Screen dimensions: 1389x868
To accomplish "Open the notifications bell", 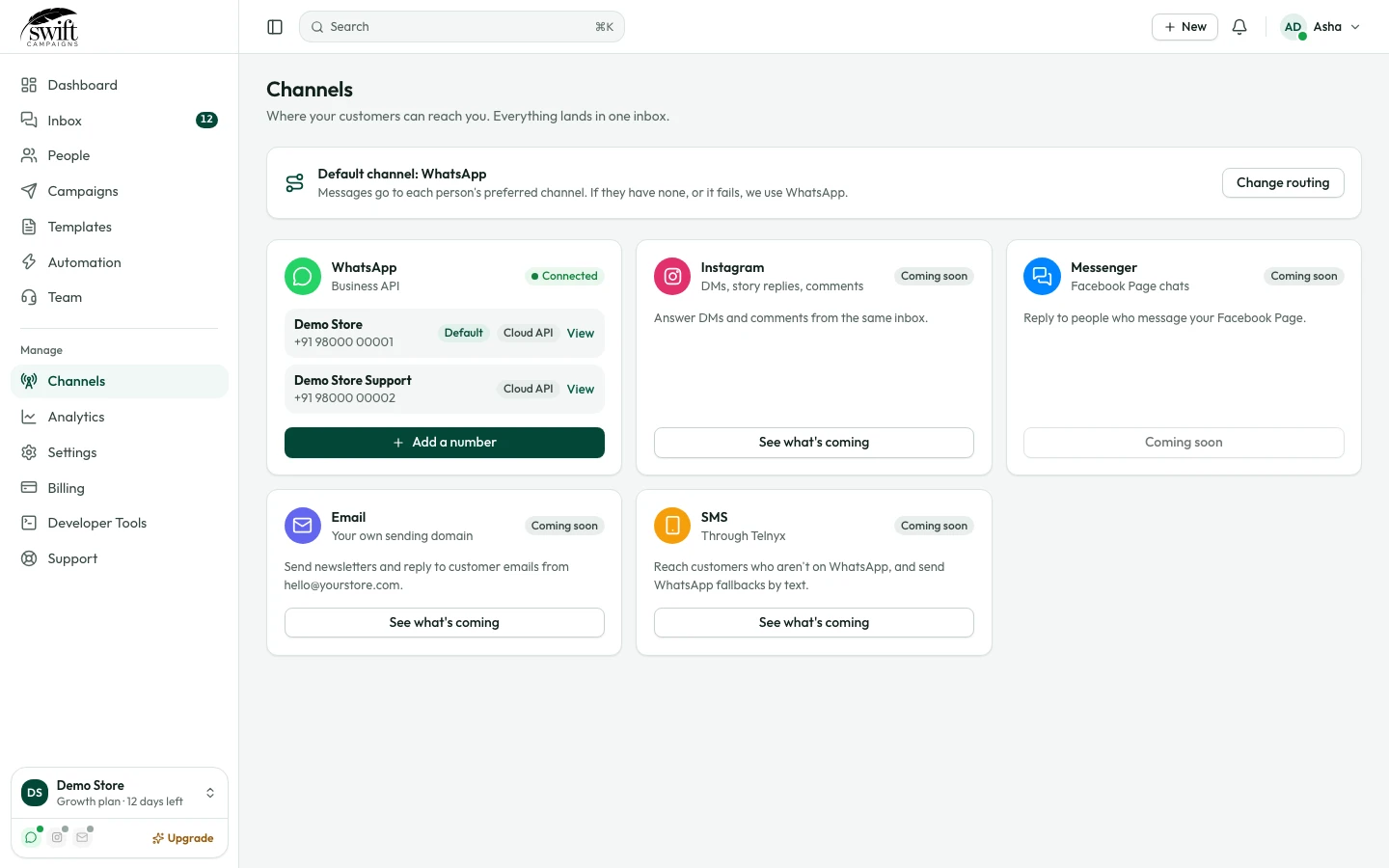I will point(1239,27).
